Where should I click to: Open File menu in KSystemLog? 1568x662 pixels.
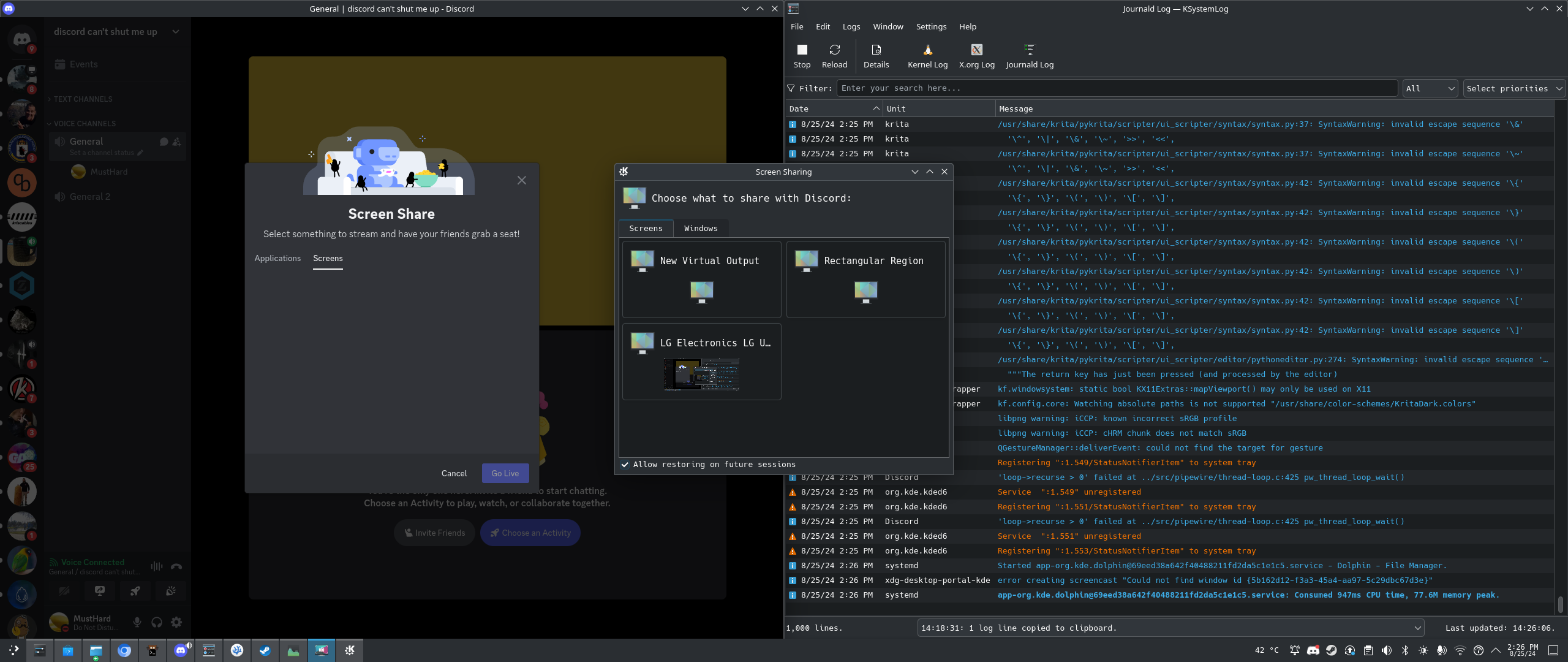pyautogui.click(x=797, y=26)
